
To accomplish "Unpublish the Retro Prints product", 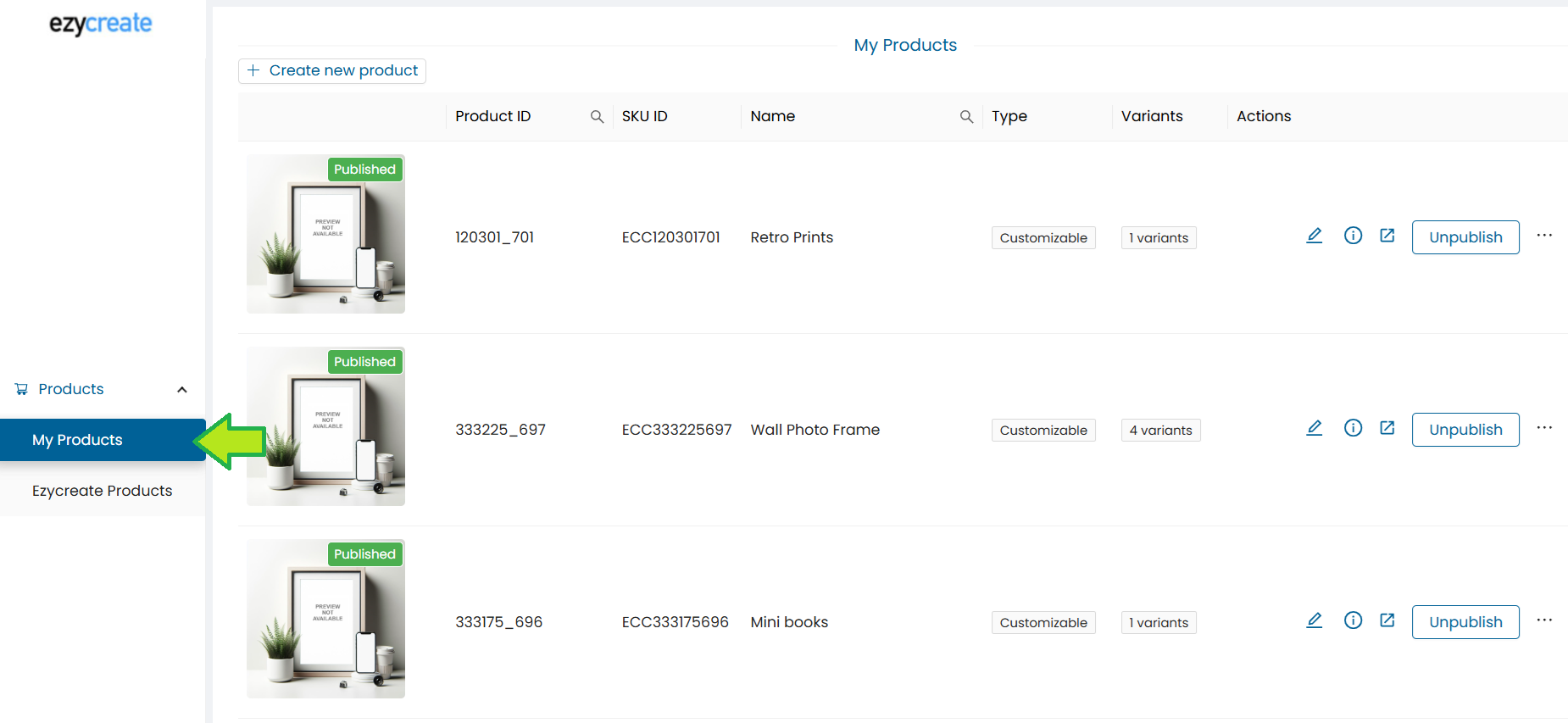I will pos(1465,237).
